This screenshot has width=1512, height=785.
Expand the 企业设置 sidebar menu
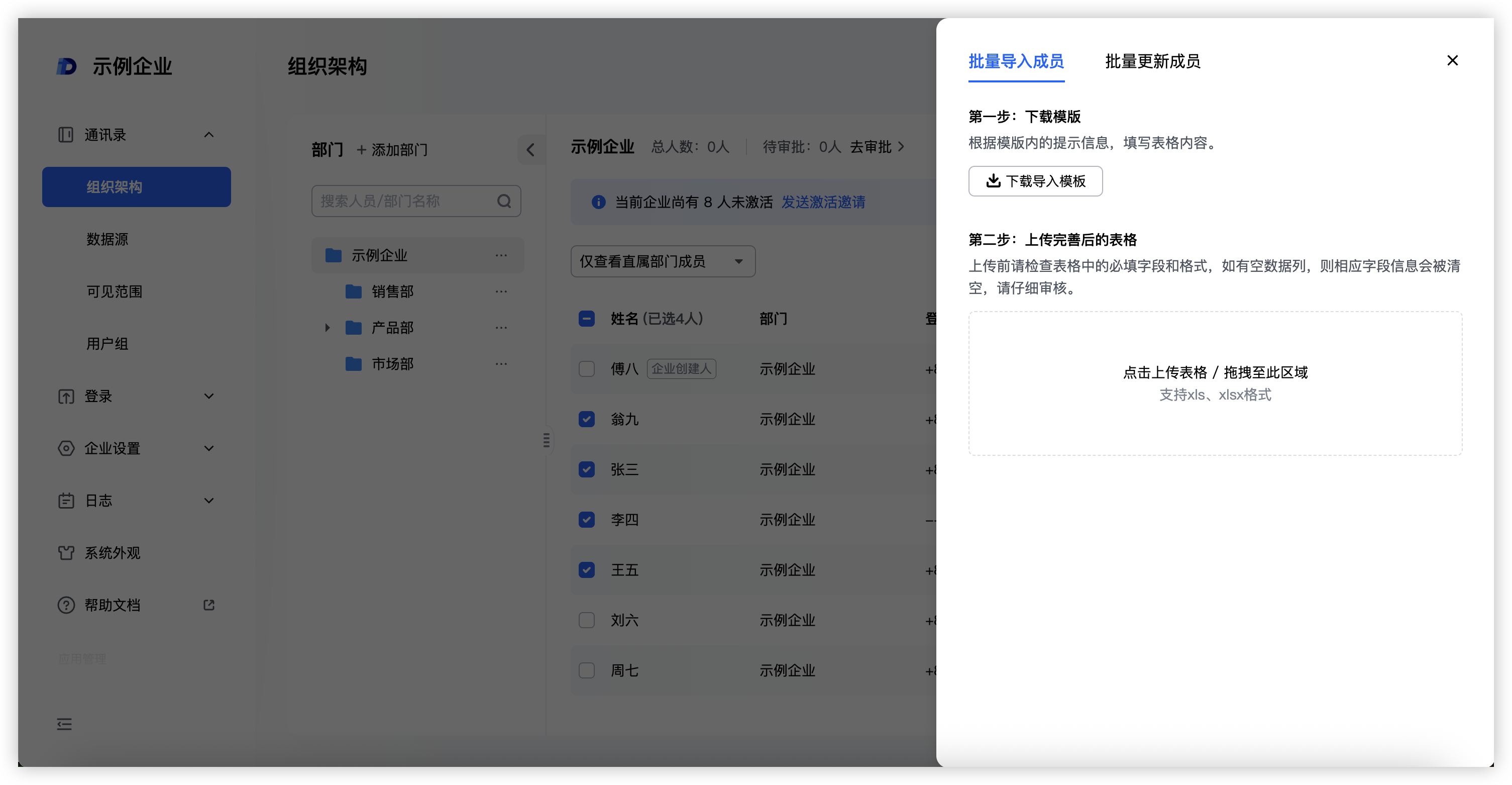point(136,448)
